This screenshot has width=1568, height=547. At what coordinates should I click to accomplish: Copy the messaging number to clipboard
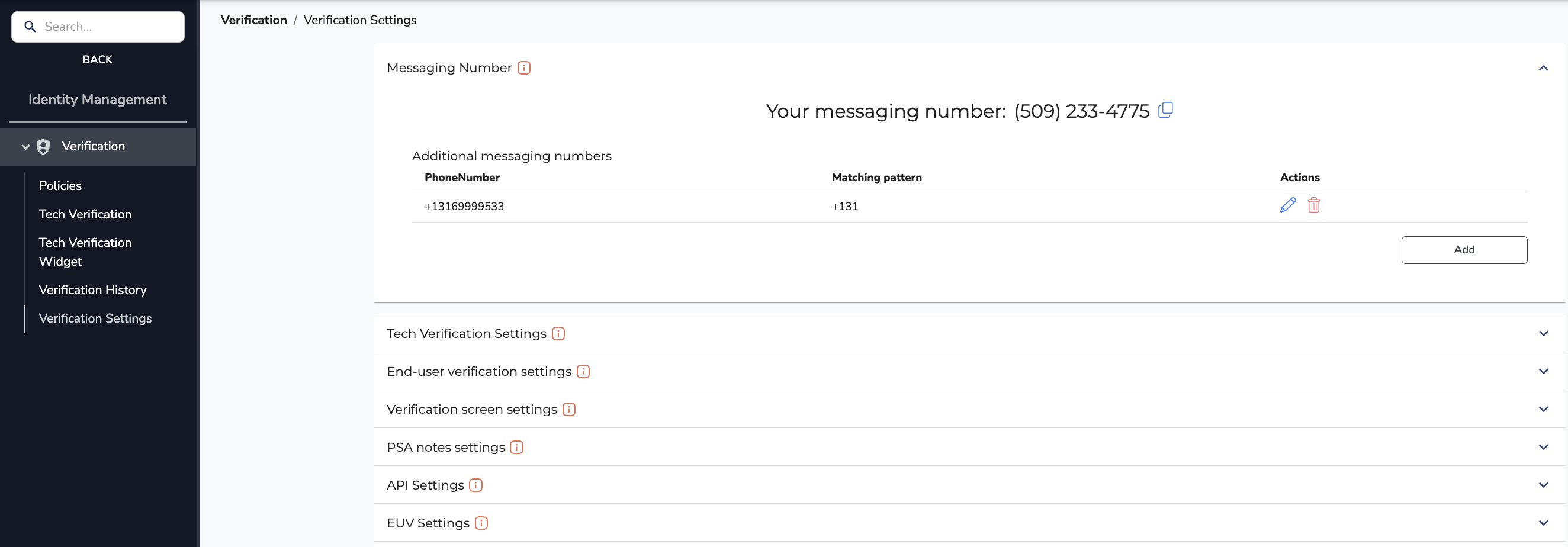(x=1165, y=110)
